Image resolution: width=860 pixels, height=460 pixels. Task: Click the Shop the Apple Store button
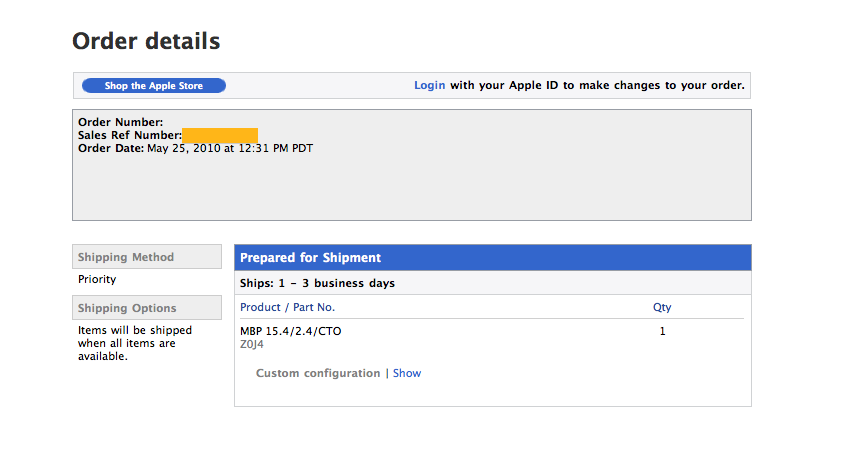pos(154,86)
